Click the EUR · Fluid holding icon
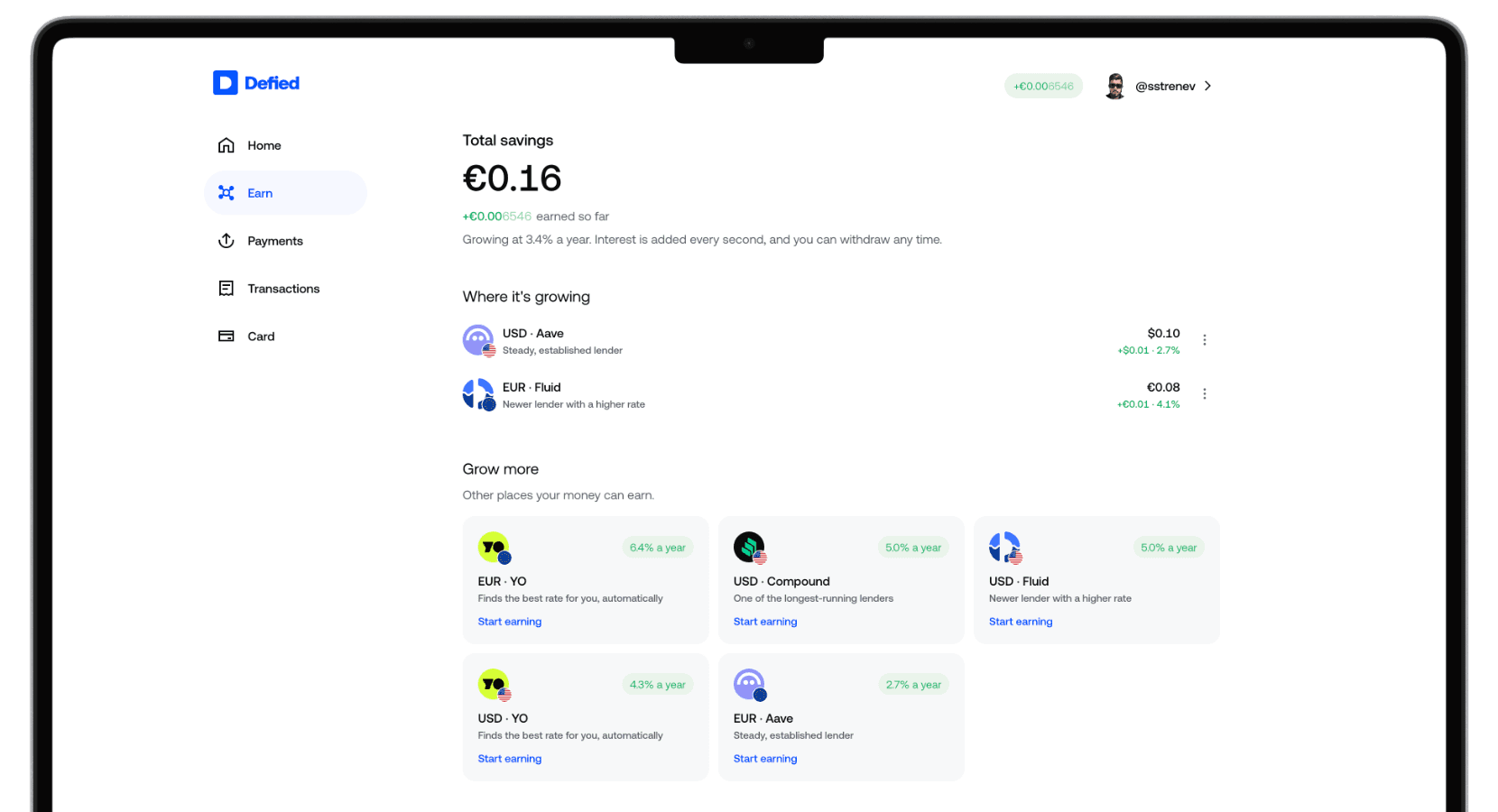Viewport: 1498px width, 812px height. click(x=478, y=394)
